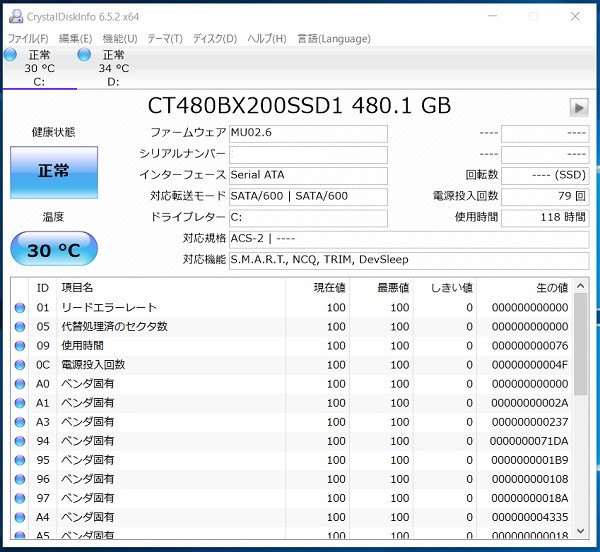
Task: Click status orb for attribute 94
Action: tap(20, 441)
